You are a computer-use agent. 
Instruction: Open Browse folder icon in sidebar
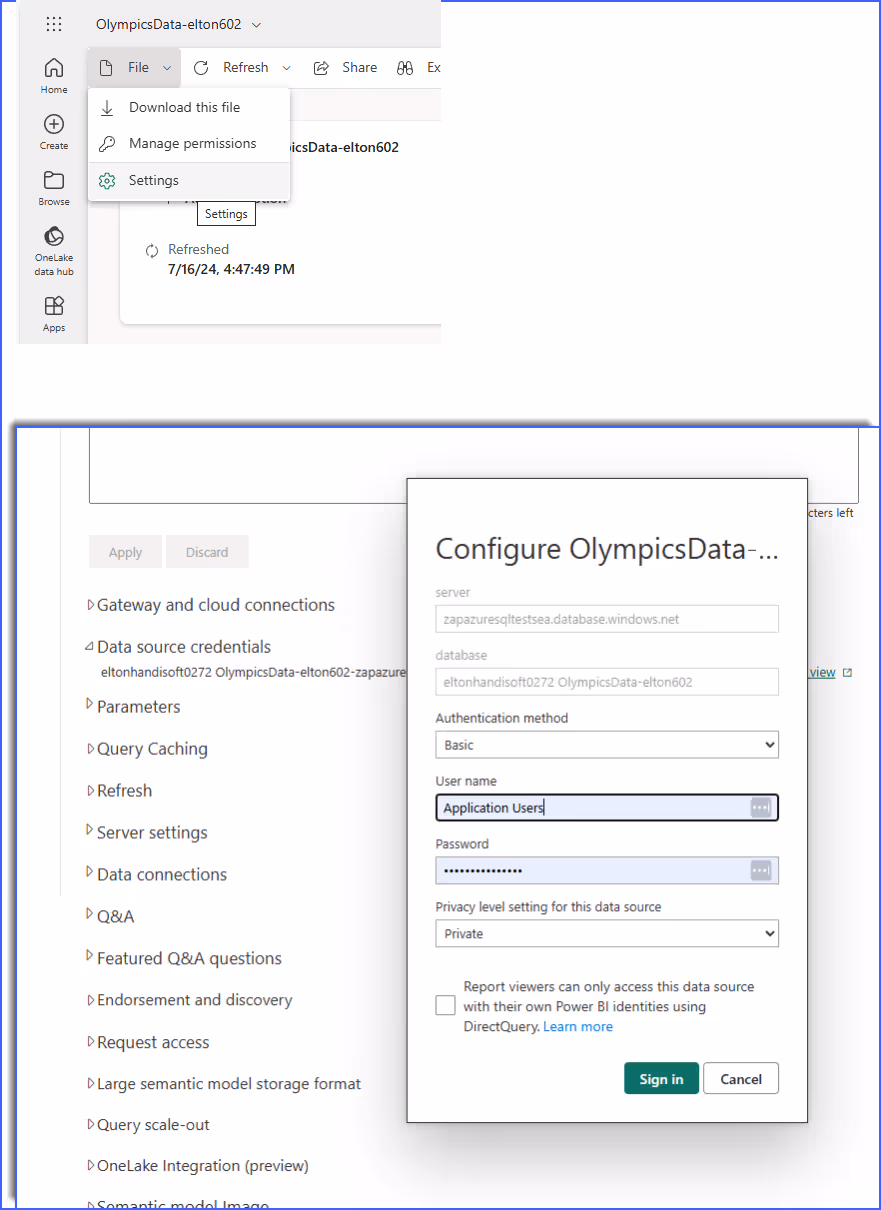[54, 181]
